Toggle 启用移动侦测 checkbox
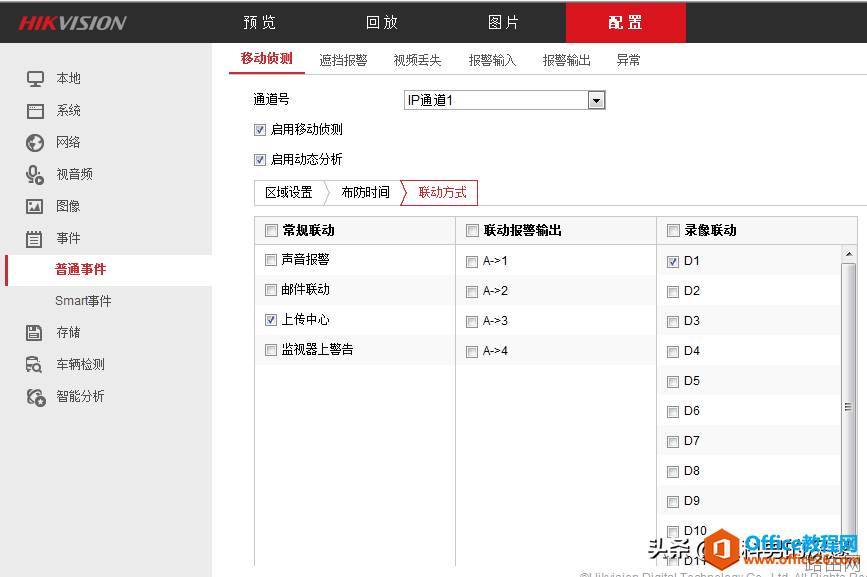The height and width of the screenshot is (577, 867). pos(260,130)
